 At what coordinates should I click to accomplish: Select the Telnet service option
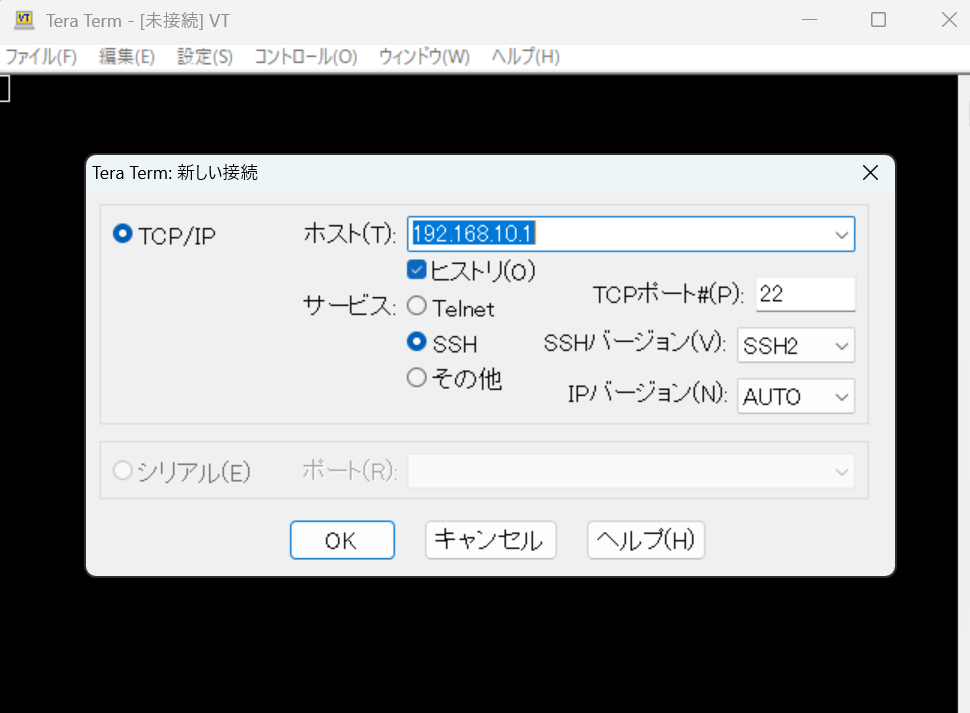point(417,305)
